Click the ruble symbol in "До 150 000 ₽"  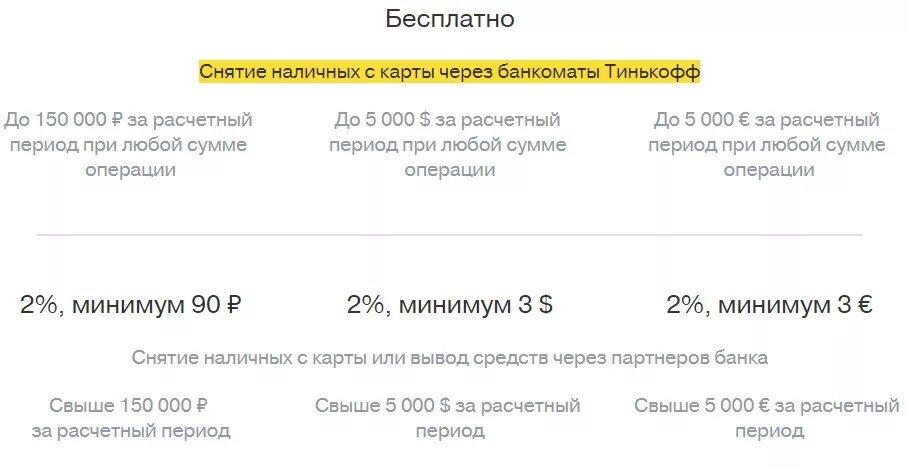116,120
